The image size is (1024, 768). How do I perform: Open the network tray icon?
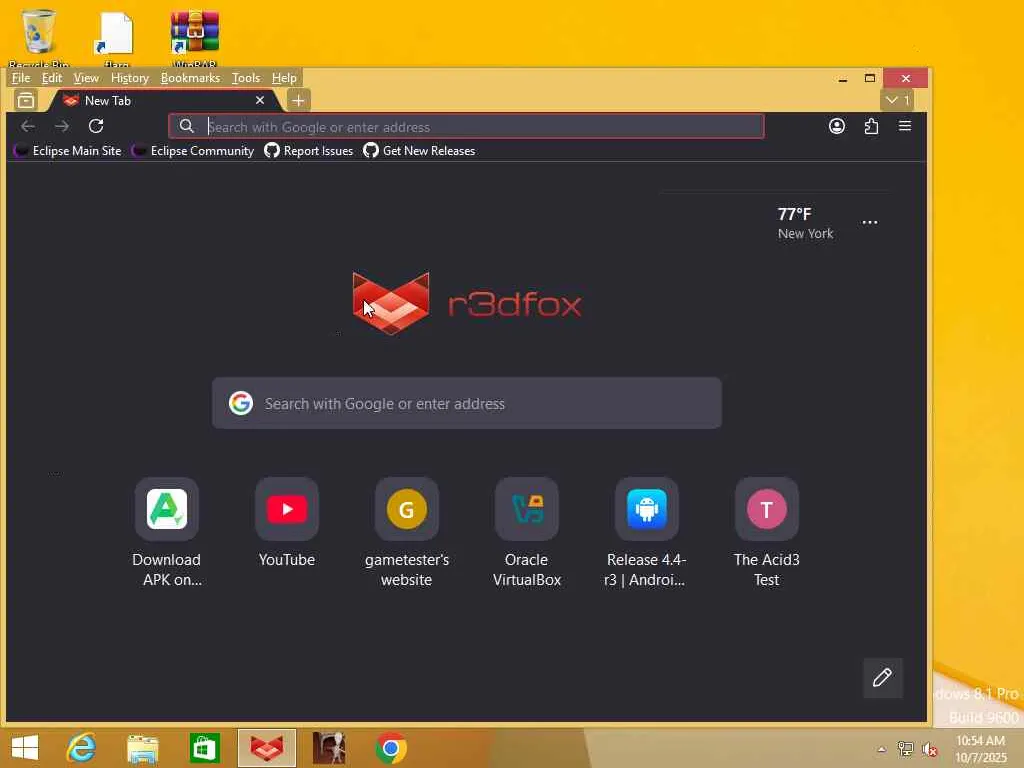point(905,749)
